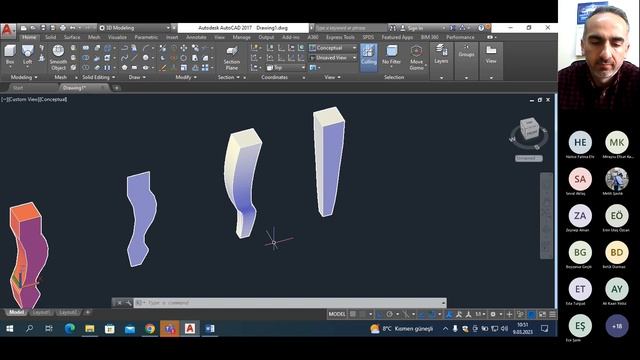Select the Loft tool

coord(27,55)
